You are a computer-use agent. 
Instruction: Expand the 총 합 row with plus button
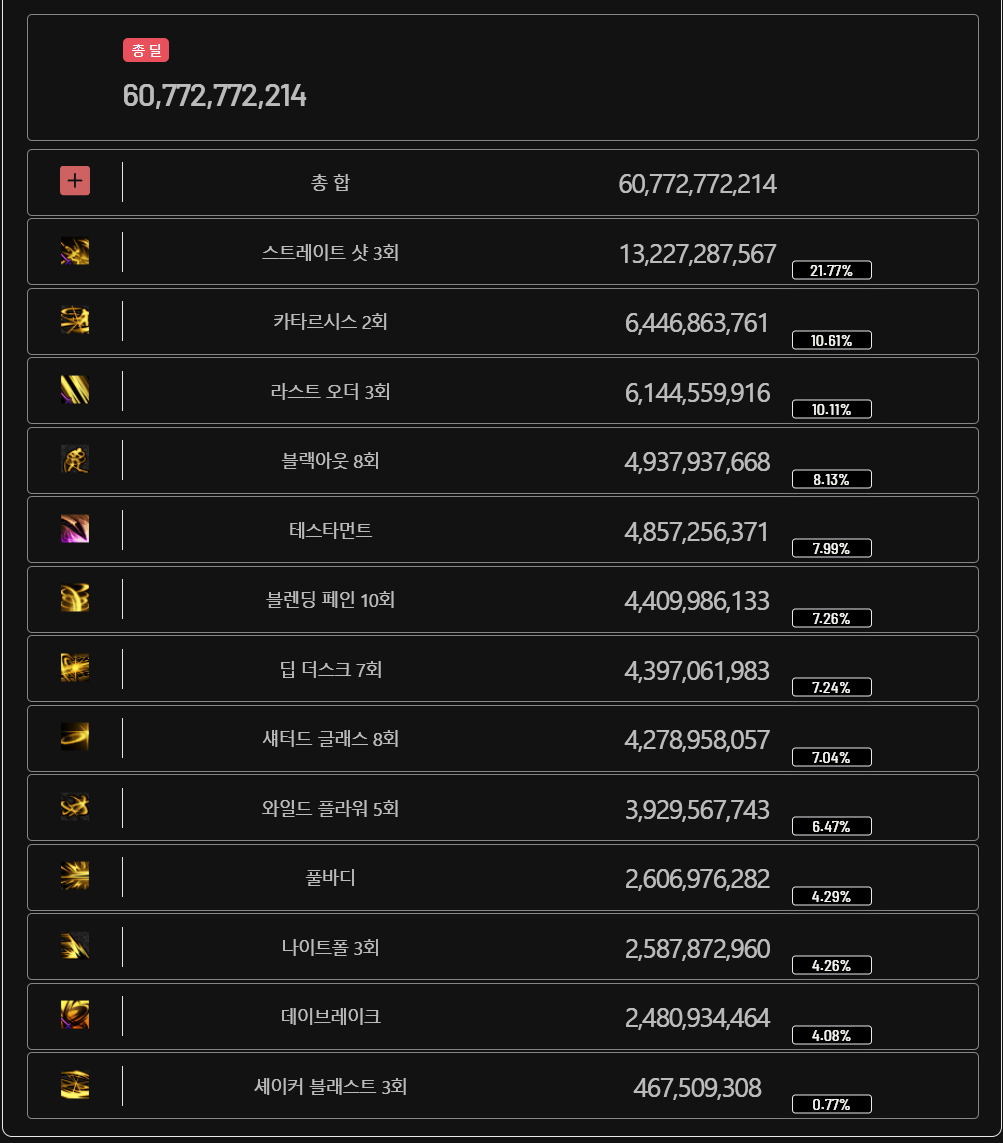[x=75, y=181]
